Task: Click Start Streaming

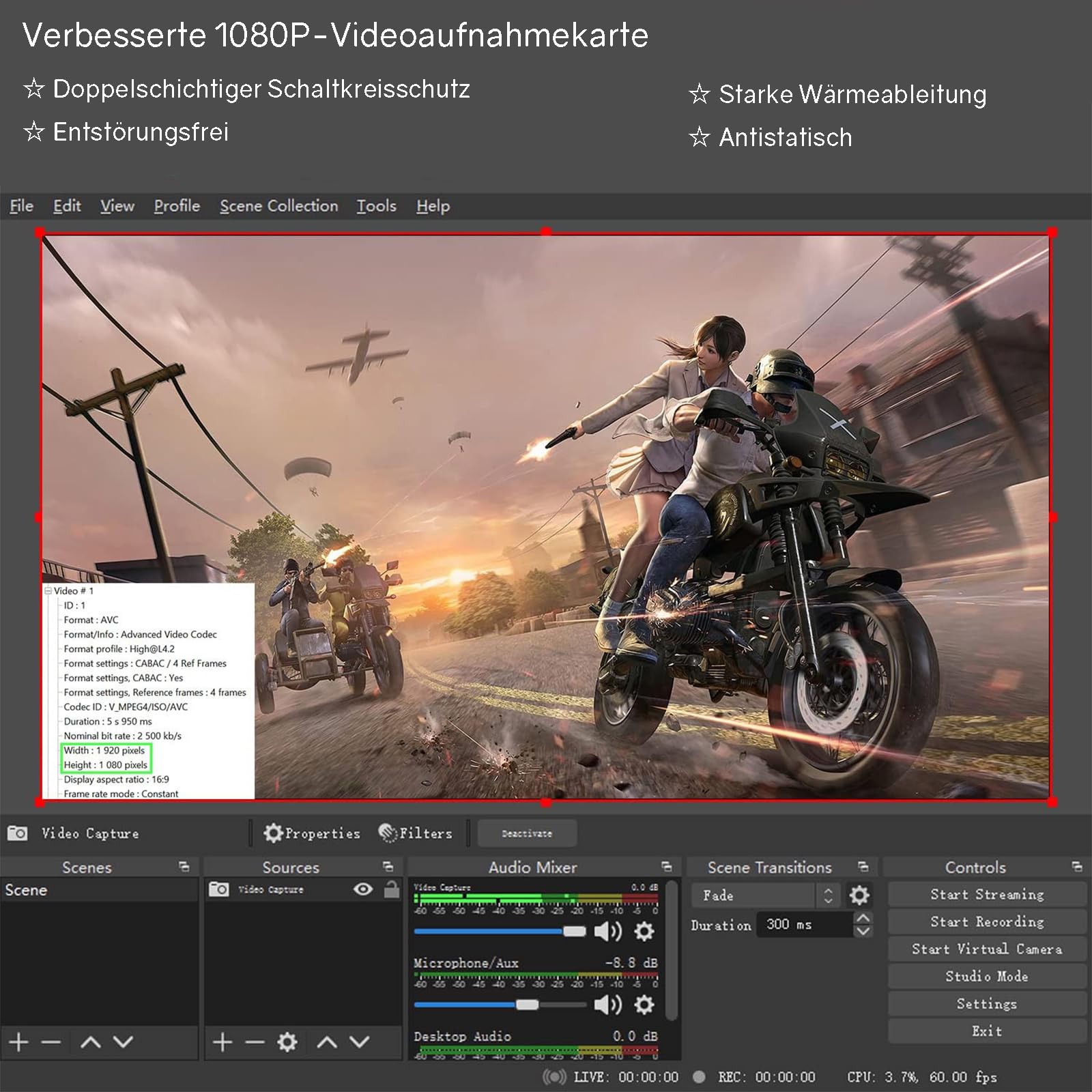Action: coord(987,894)
